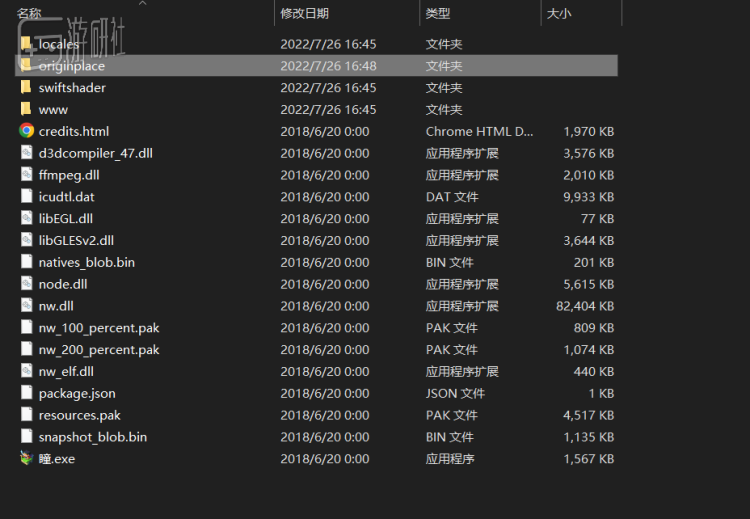
Task: Click the nw_200_percent.pak file icon
Action: [x=26, y=350]
